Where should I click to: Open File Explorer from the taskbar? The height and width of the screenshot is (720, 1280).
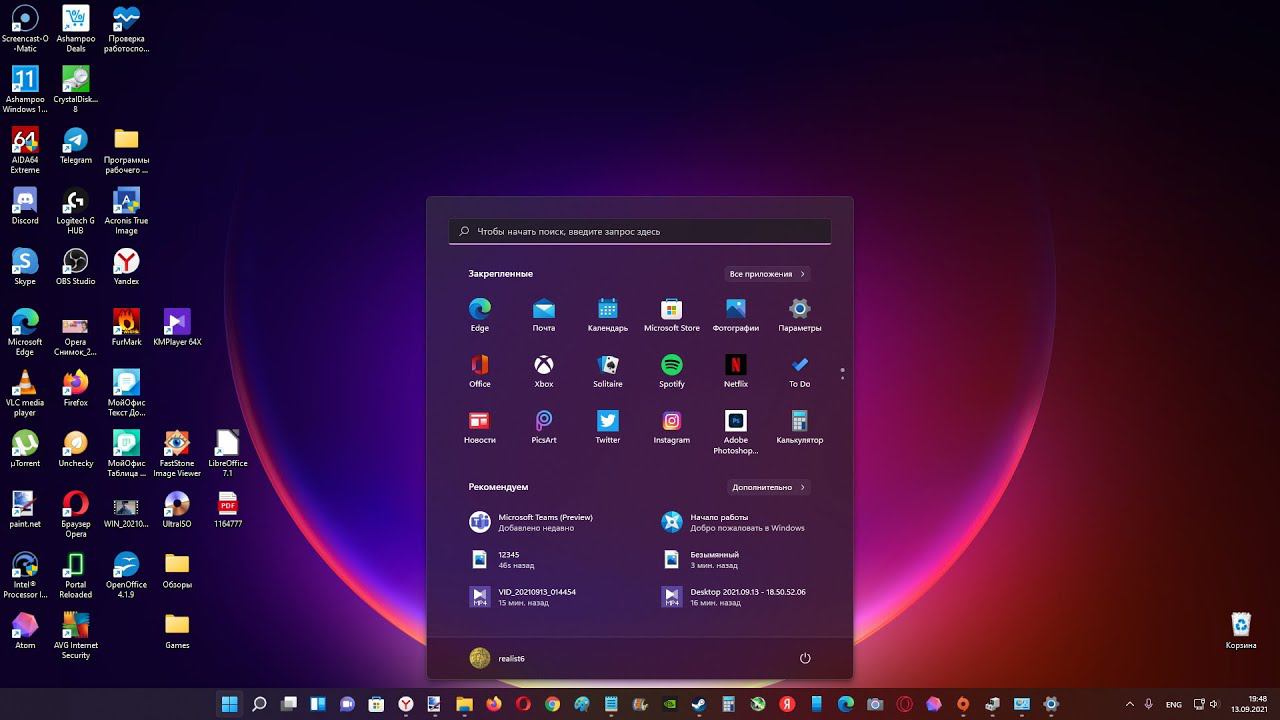[x=464, y=704]
